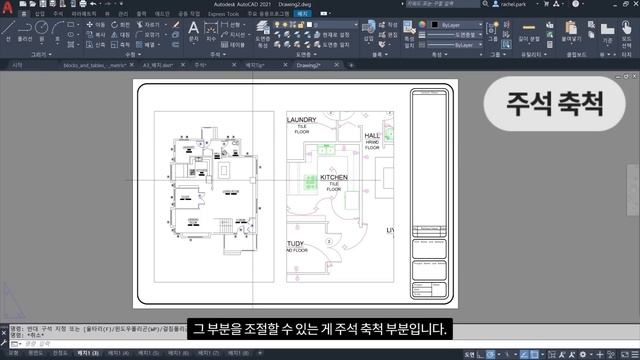
Task: Click the Stretch (신축) tool
Action: tap(96, 44)
